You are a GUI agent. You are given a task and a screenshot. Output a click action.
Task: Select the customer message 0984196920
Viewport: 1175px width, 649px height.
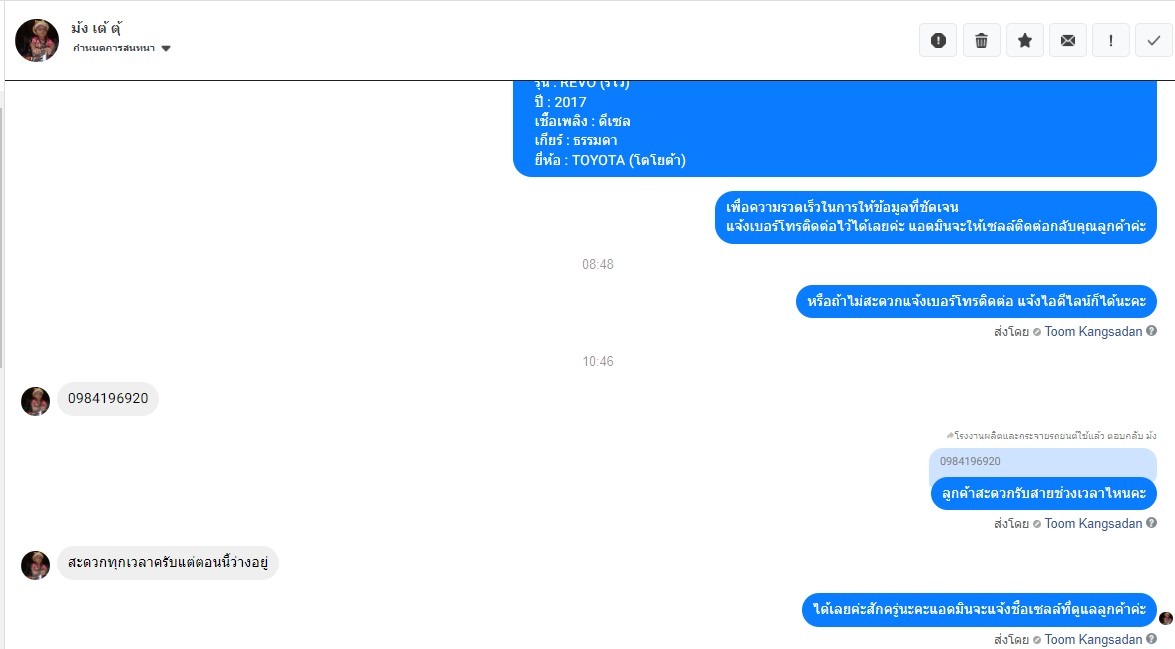click(108, 398)
